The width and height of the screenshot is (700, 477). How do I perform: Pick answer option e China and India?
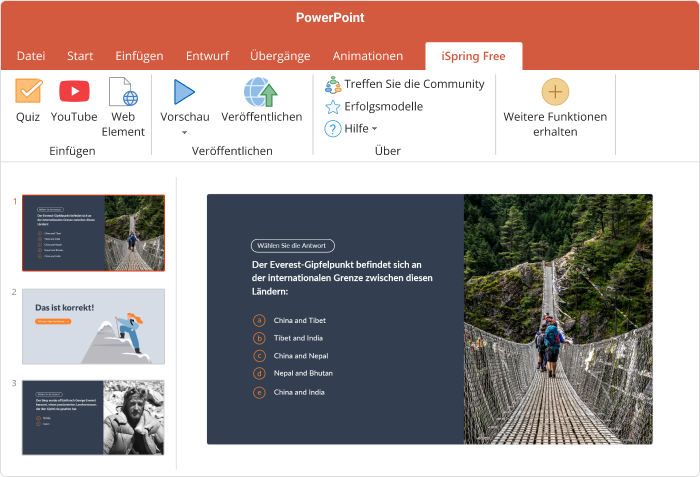(259, 392)
